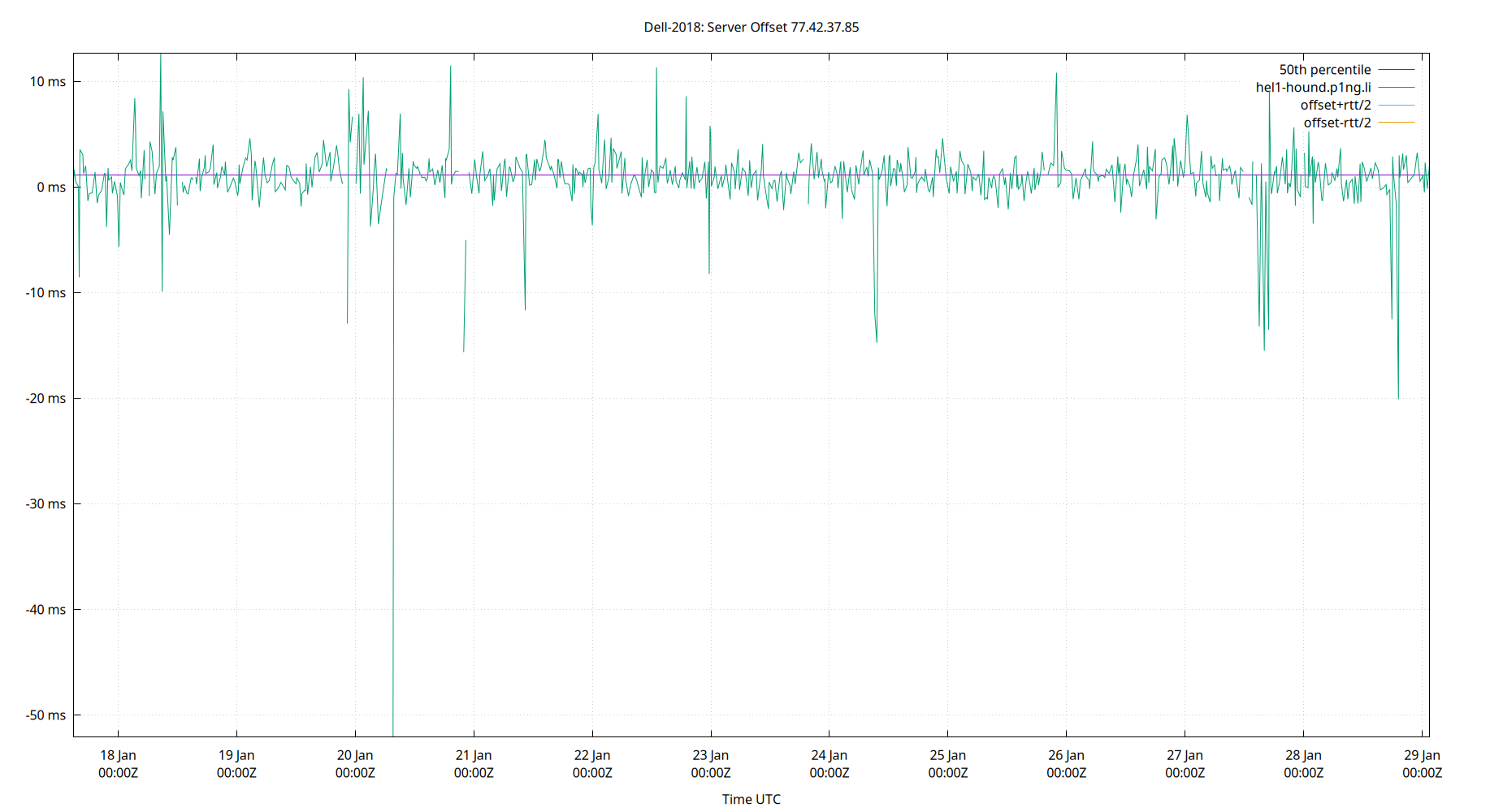This screenshot has height=812, width=1503.
Task: Click the 18 Jan 00:00Z axis label
Action: tap(118, 763)
